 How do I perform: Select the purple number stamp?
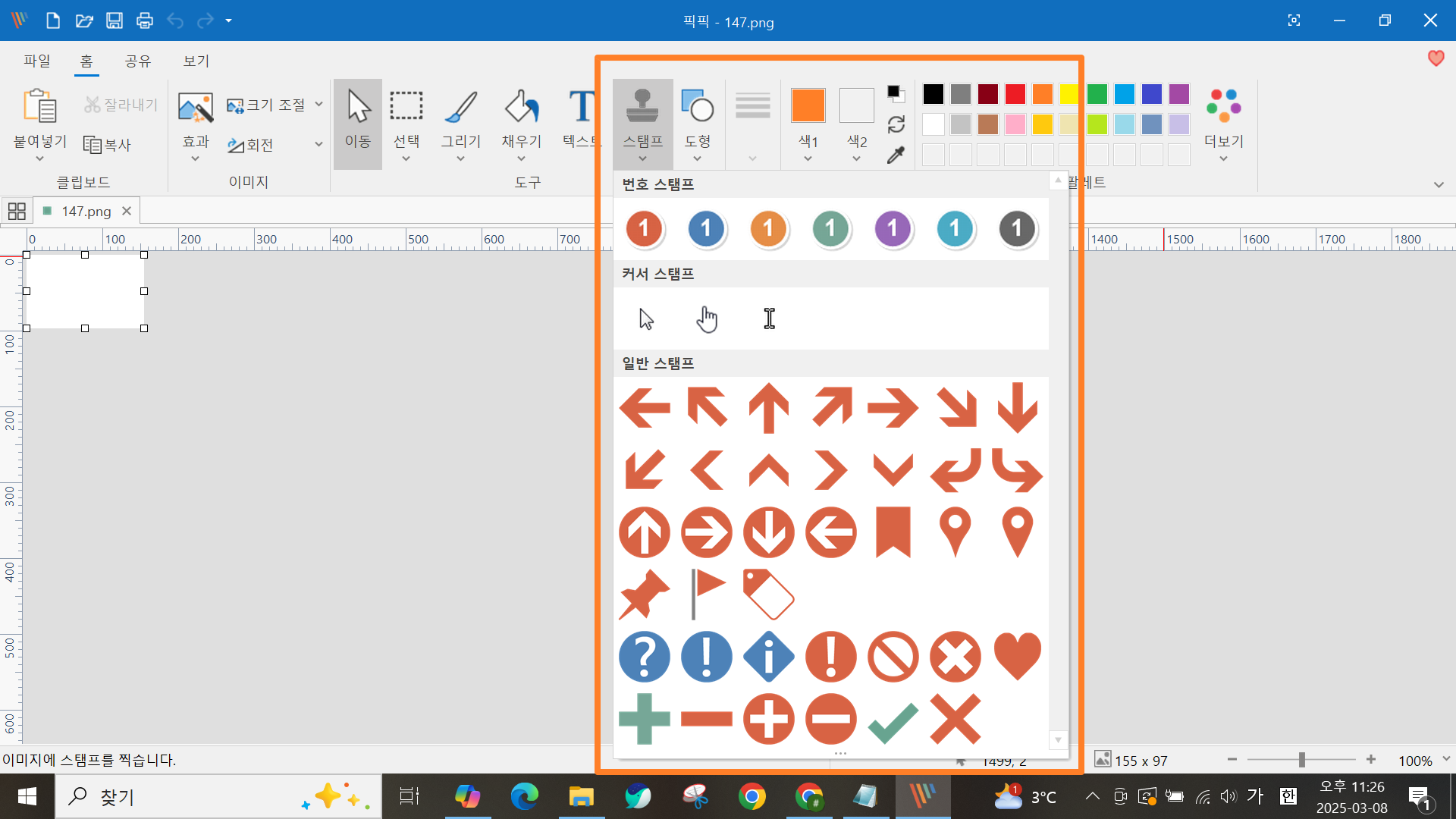point(893,228)
